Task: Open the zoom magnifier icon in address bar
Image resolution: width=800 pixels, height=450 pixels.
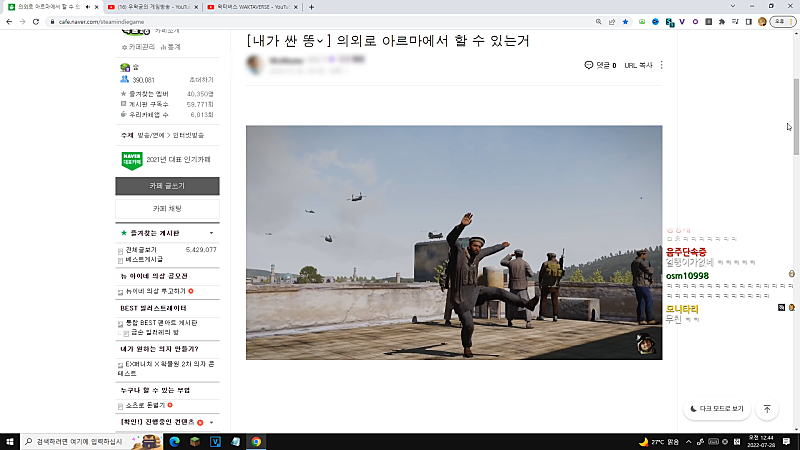Action: point(598,22)
